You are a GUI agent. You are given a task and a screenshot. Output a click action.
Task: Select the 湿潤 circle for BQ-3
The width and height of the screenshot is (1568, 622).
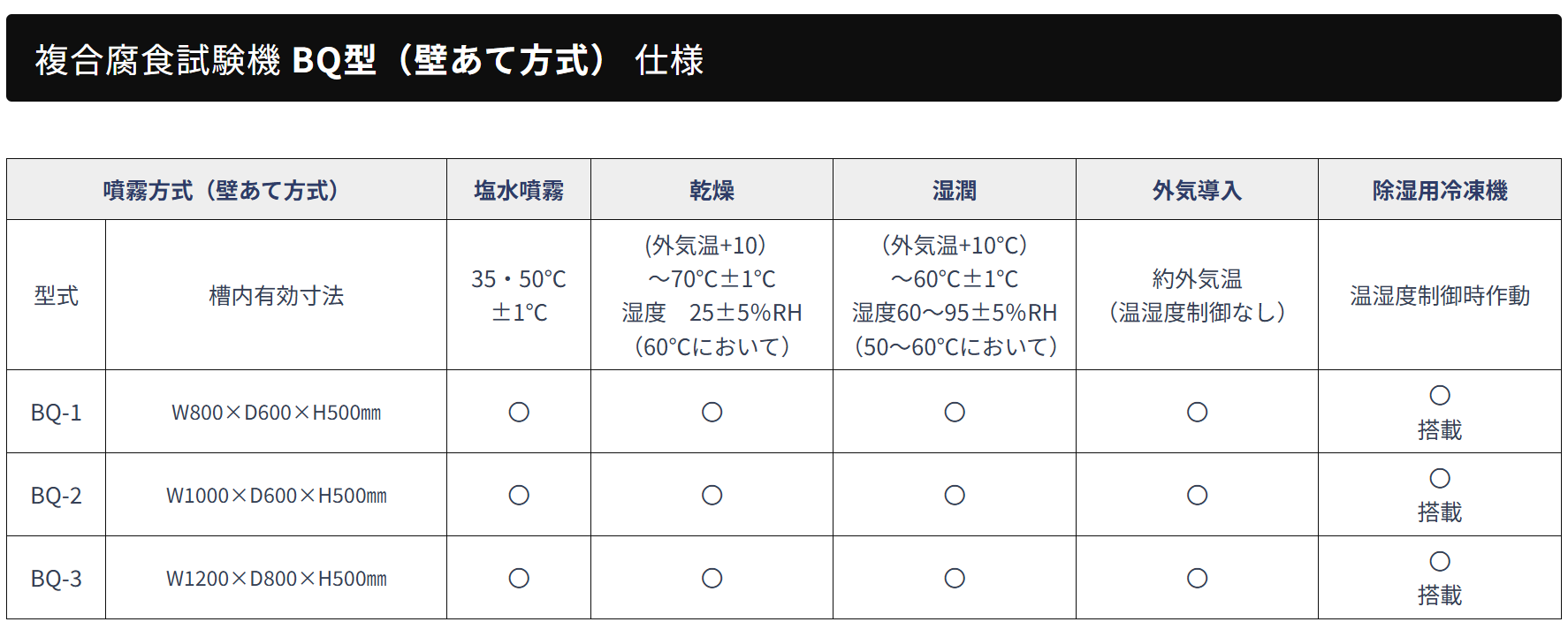pos(955,579)
